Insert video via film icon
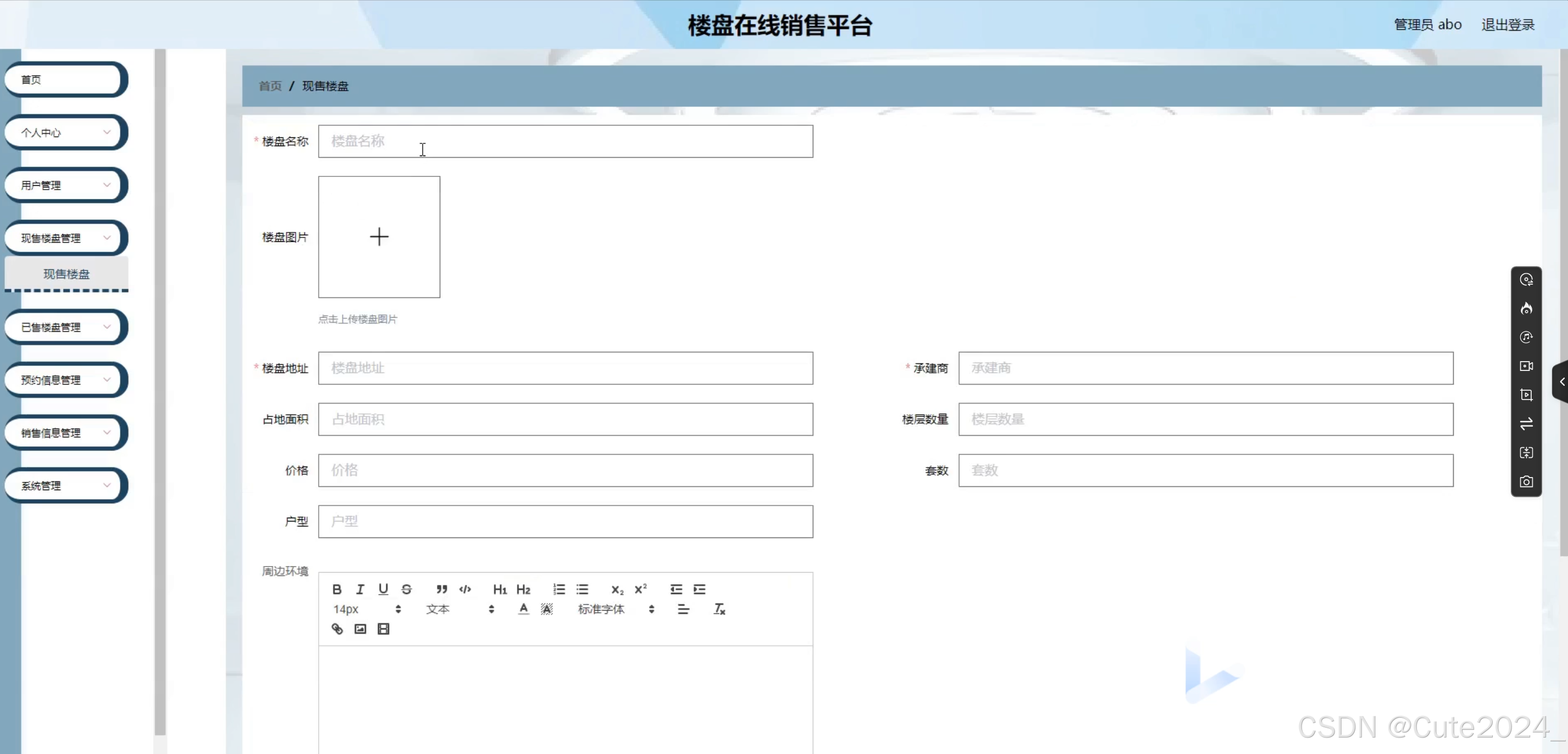 [384, 629]
